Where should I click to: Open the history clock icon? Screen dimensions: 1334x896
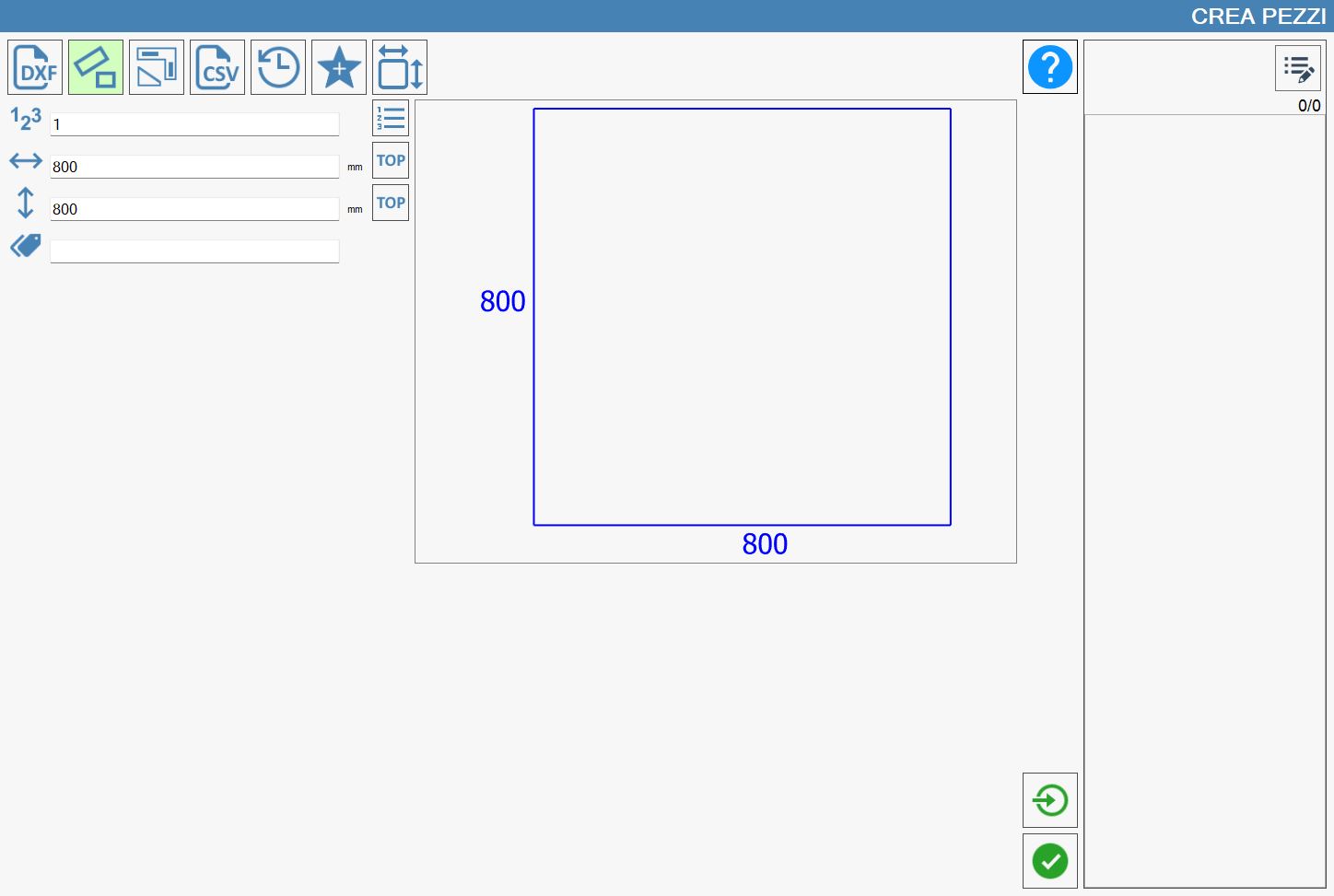278,67
